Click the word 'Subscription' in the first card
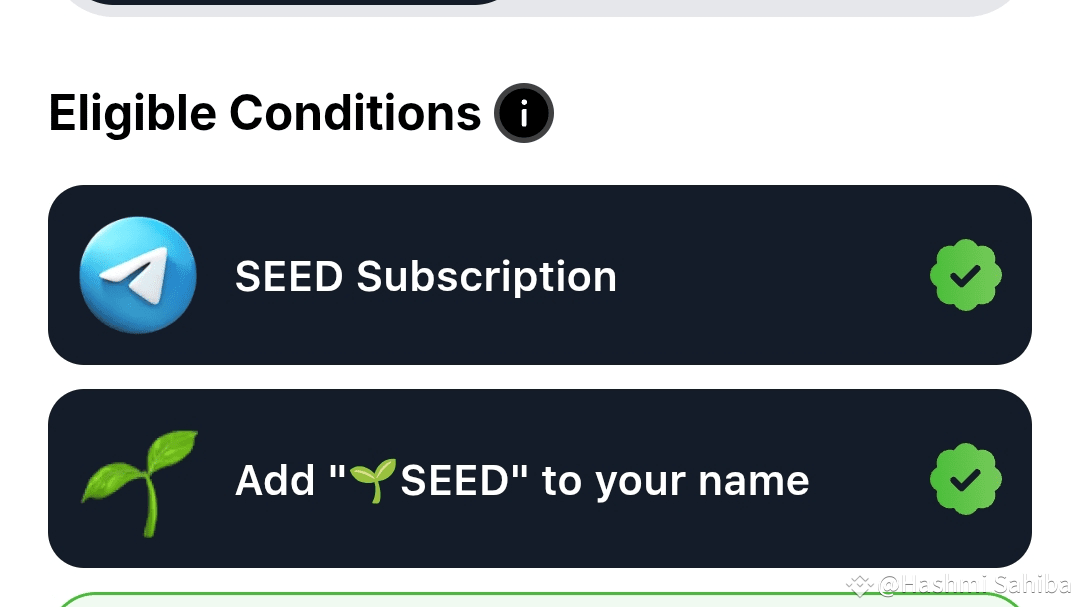The height and width of the screenshot is (607, 1080). (486, 276)
